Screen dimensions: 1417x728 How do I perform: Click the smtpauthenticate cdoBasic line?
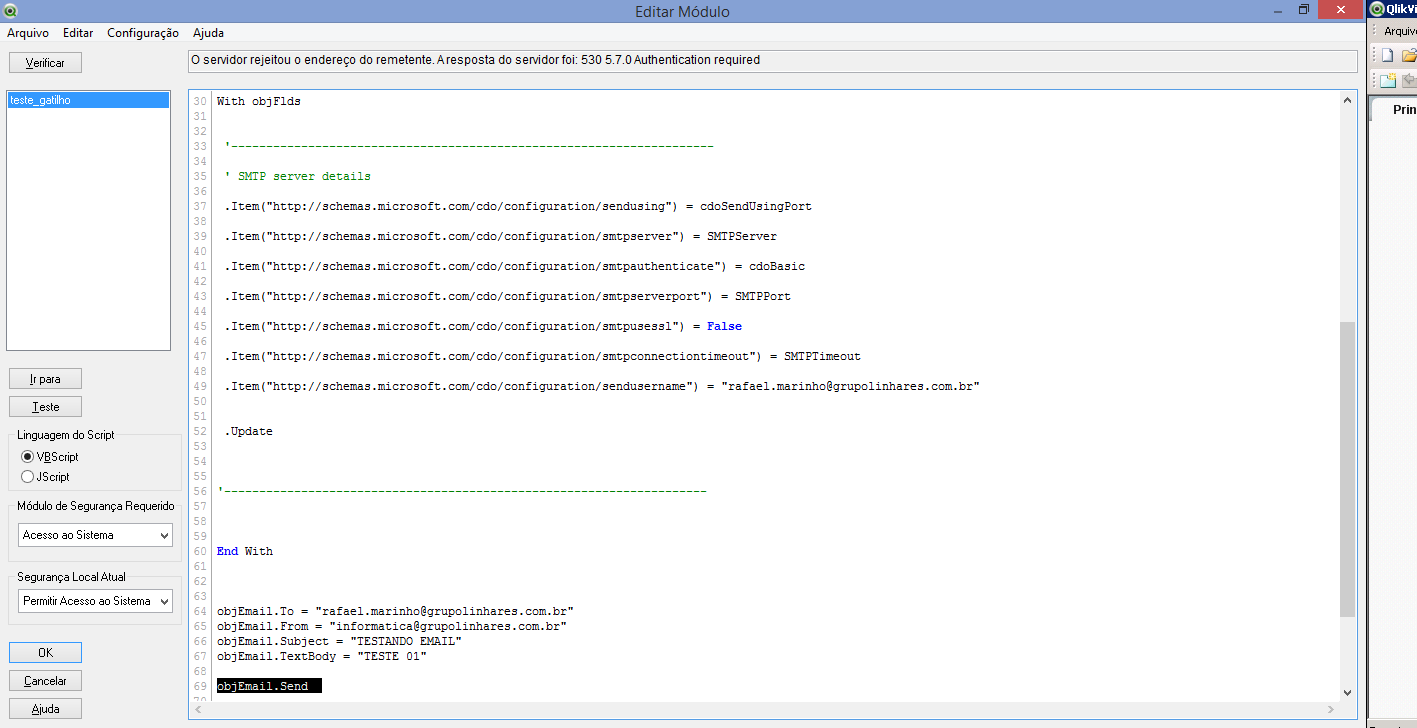[514, 266]
